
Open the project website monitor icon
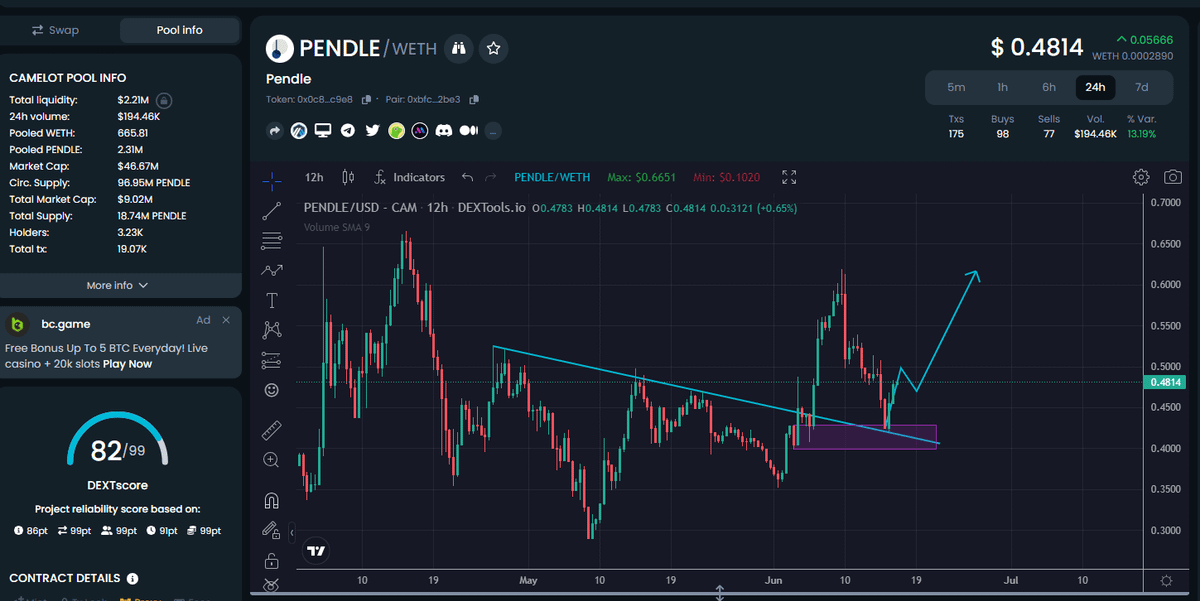(323, 130)
